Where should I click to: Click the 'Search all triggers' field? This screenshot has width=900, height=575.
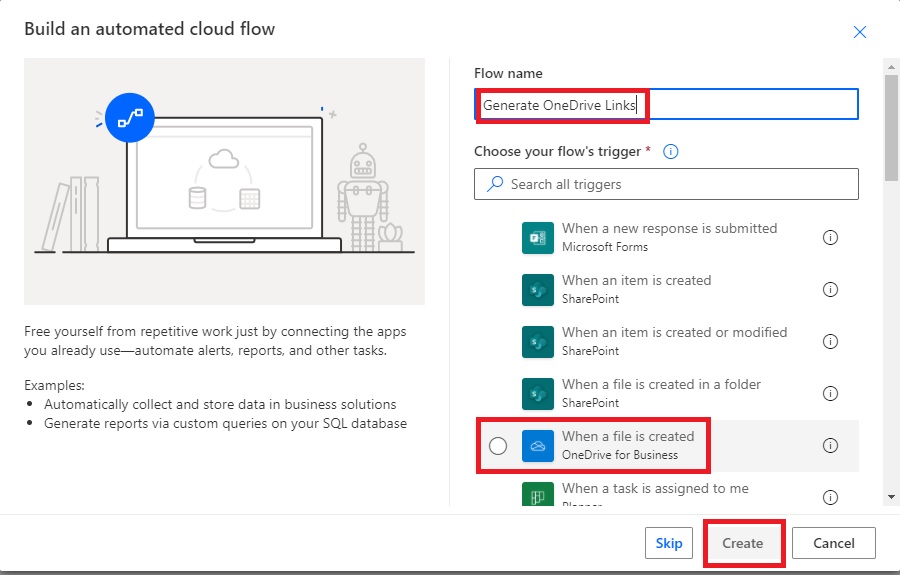coord(666,184)
